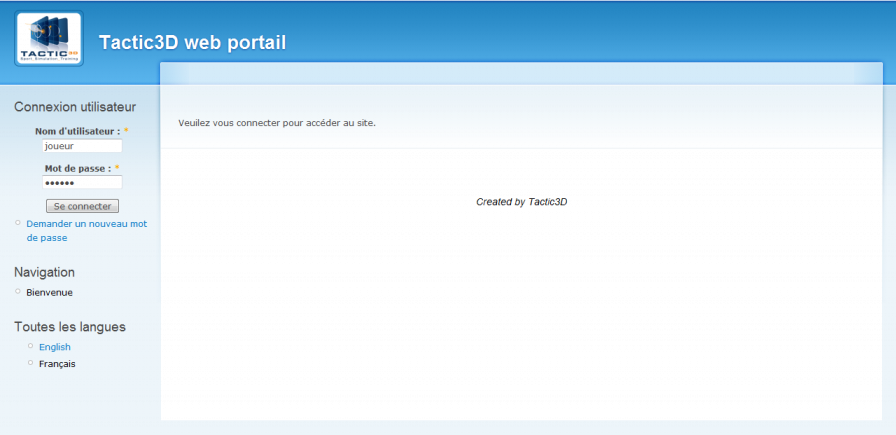Click the Created by Tactic3D footer text
The height and width of the screenshot is (435, 896).
coord(521,202)
